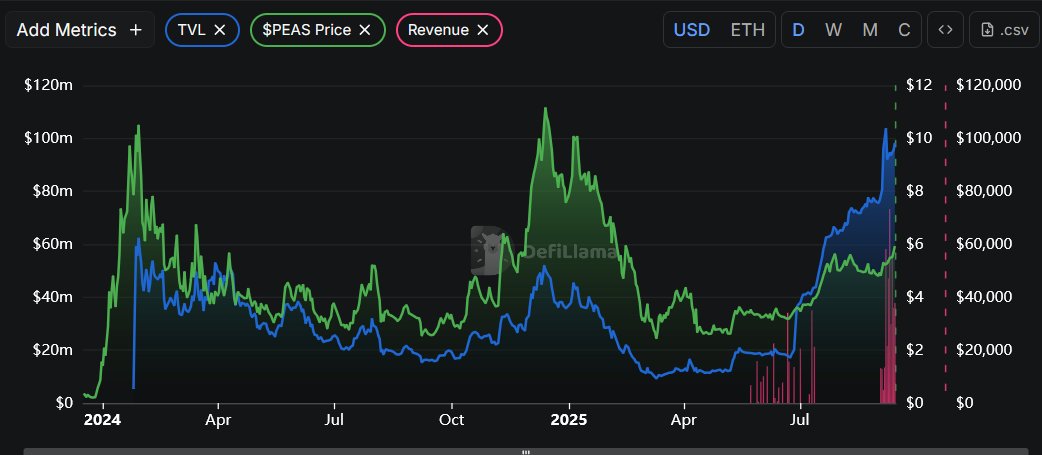Viewport: 1042px width, 455px height.
Task: Switch denomination to ETH
Action: point(748,30)
